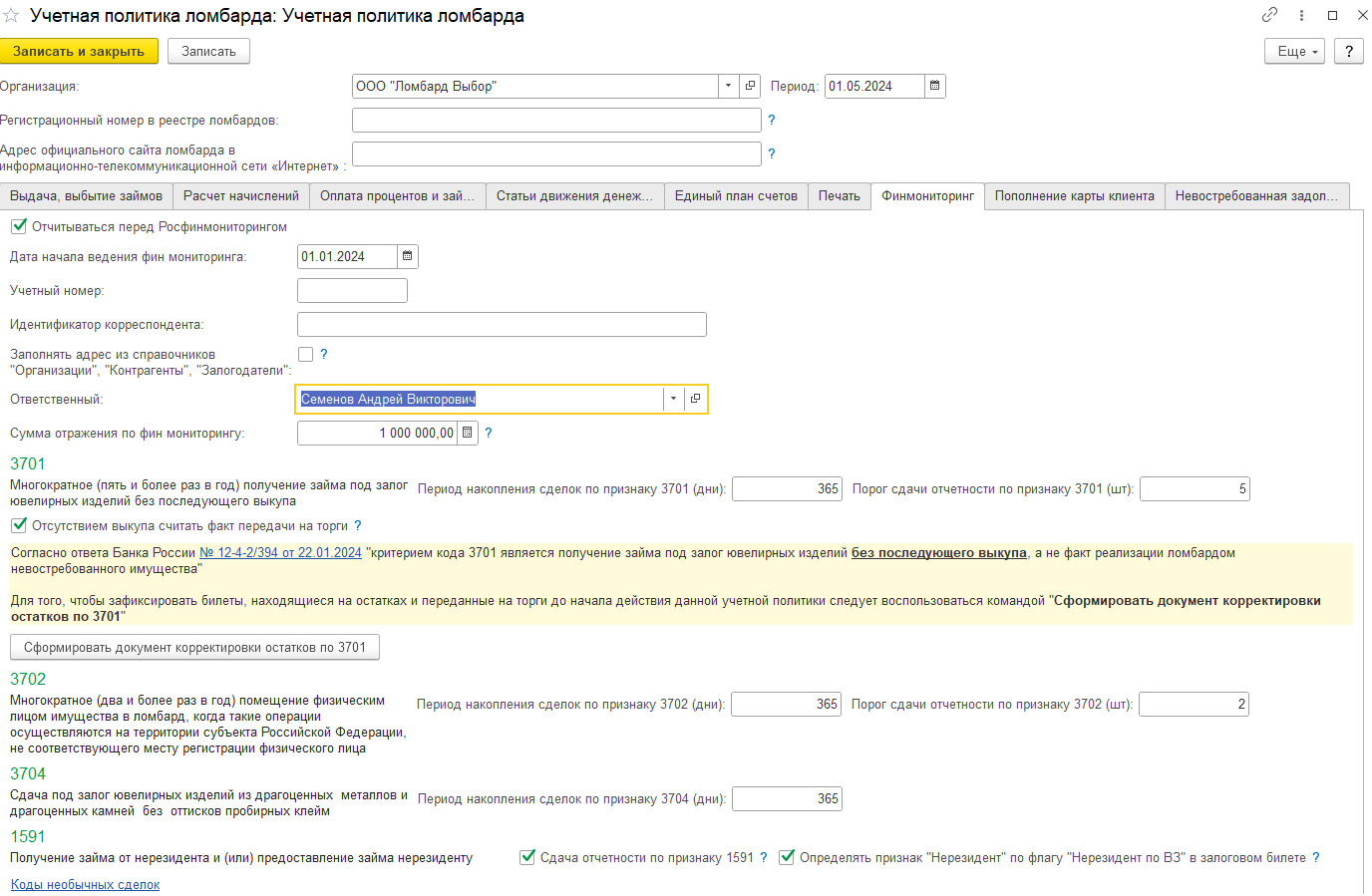This screenshot has width=1372, height=896.
Task: Click the Сумма отражения amount field
Action: pyautogui.click(x=377, y=433)
